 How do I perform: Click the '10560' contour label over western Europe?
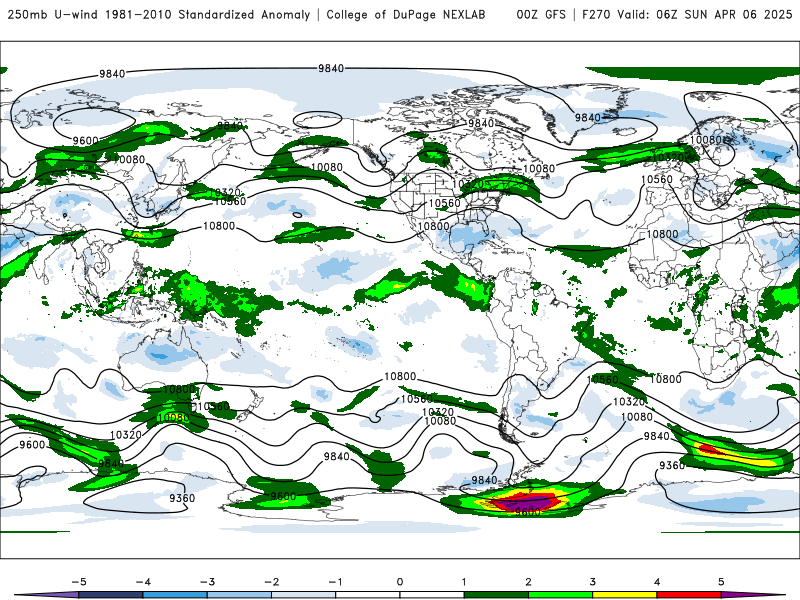point(657,179)
